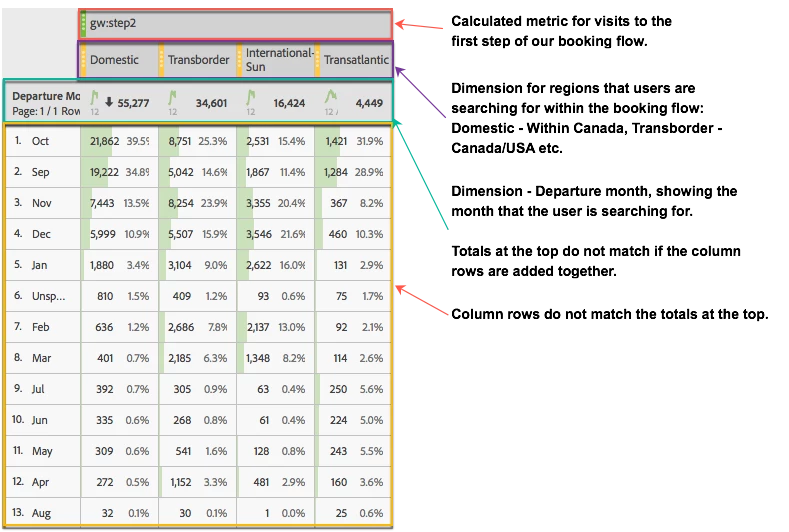Click the sparkline icon in Domestic totals
This screenshot has width=789, height=532.
(94, 97)
